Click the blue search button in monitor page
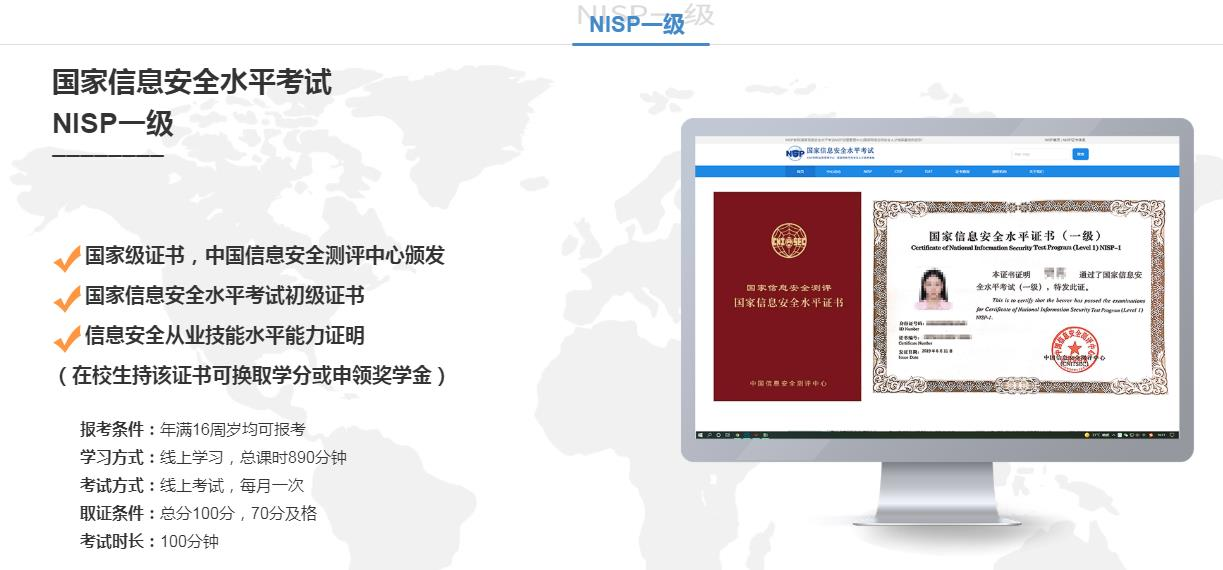The image size is (1223, 570). [1080, 154]
